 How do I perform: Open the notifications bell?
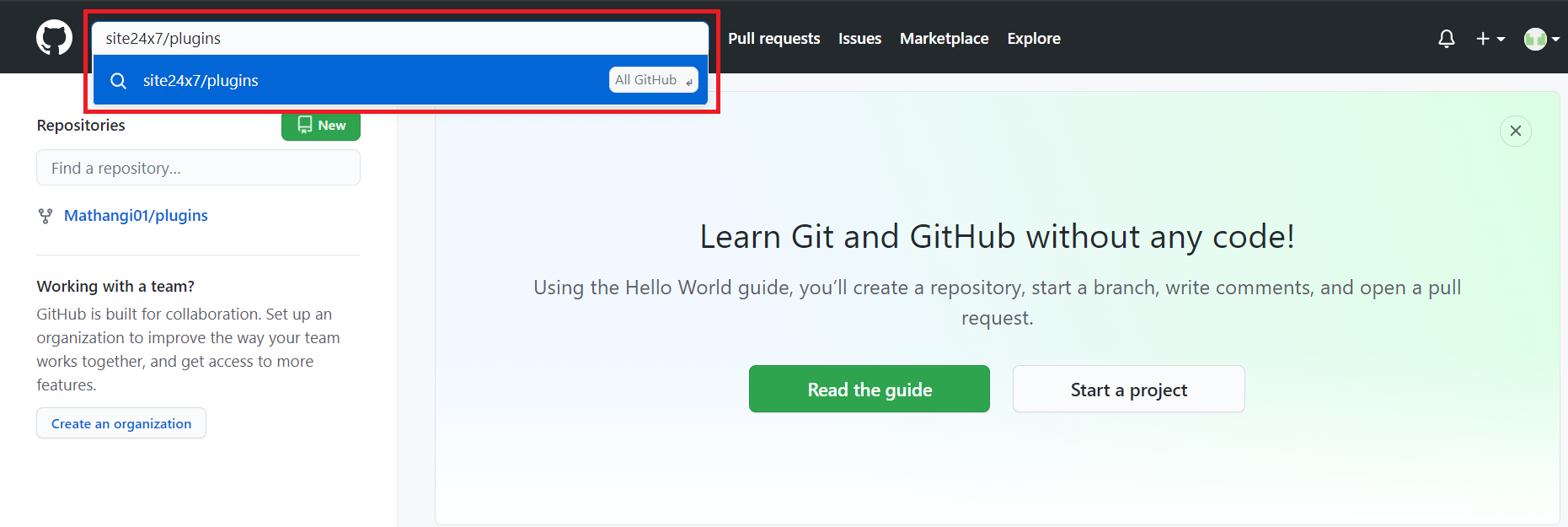pyautogui.click(x=1446, y=39)
